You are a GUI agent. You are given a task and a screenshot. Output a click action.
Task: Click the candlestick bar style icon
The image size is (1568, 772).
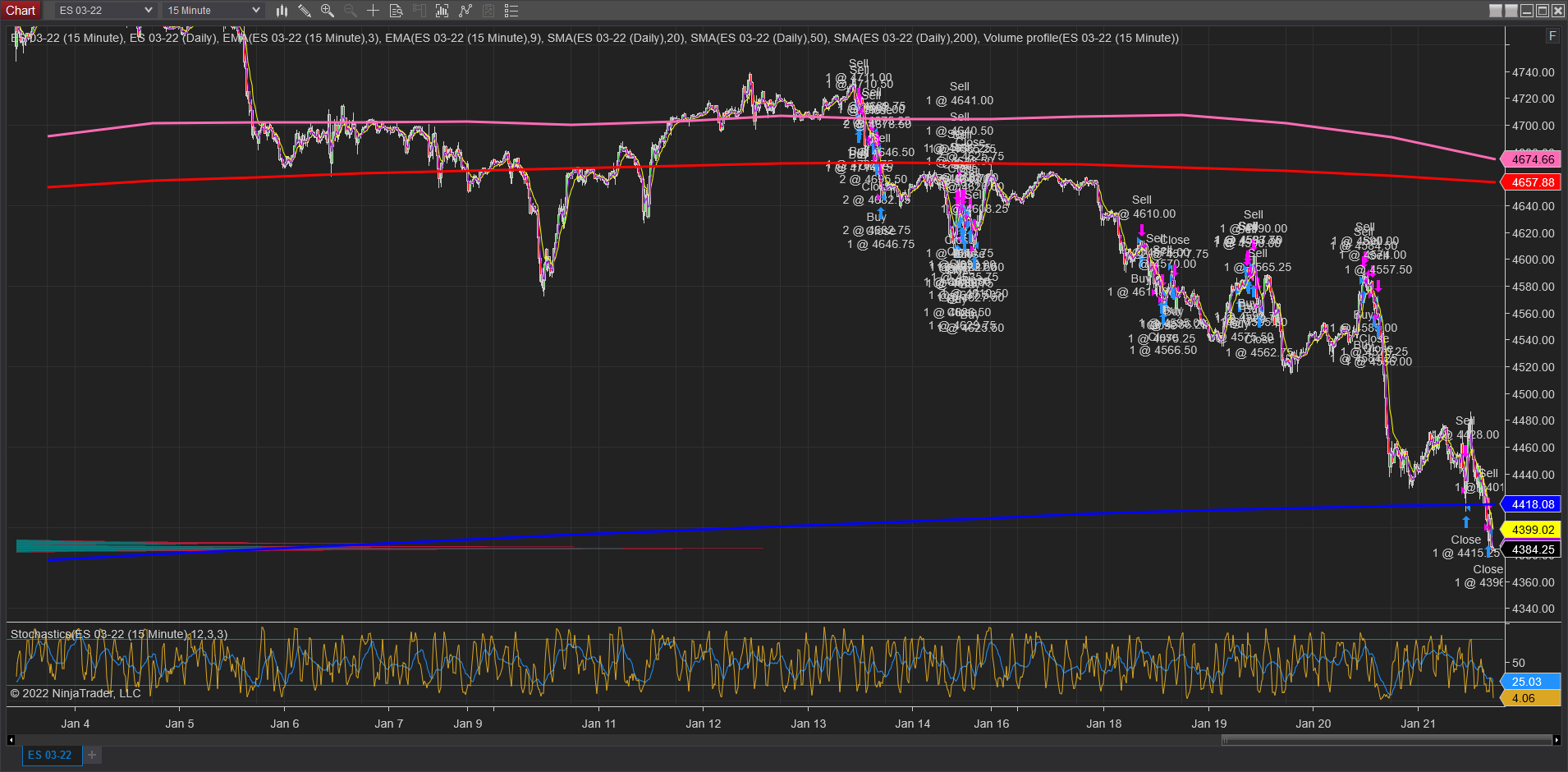[x=282, y=11]
